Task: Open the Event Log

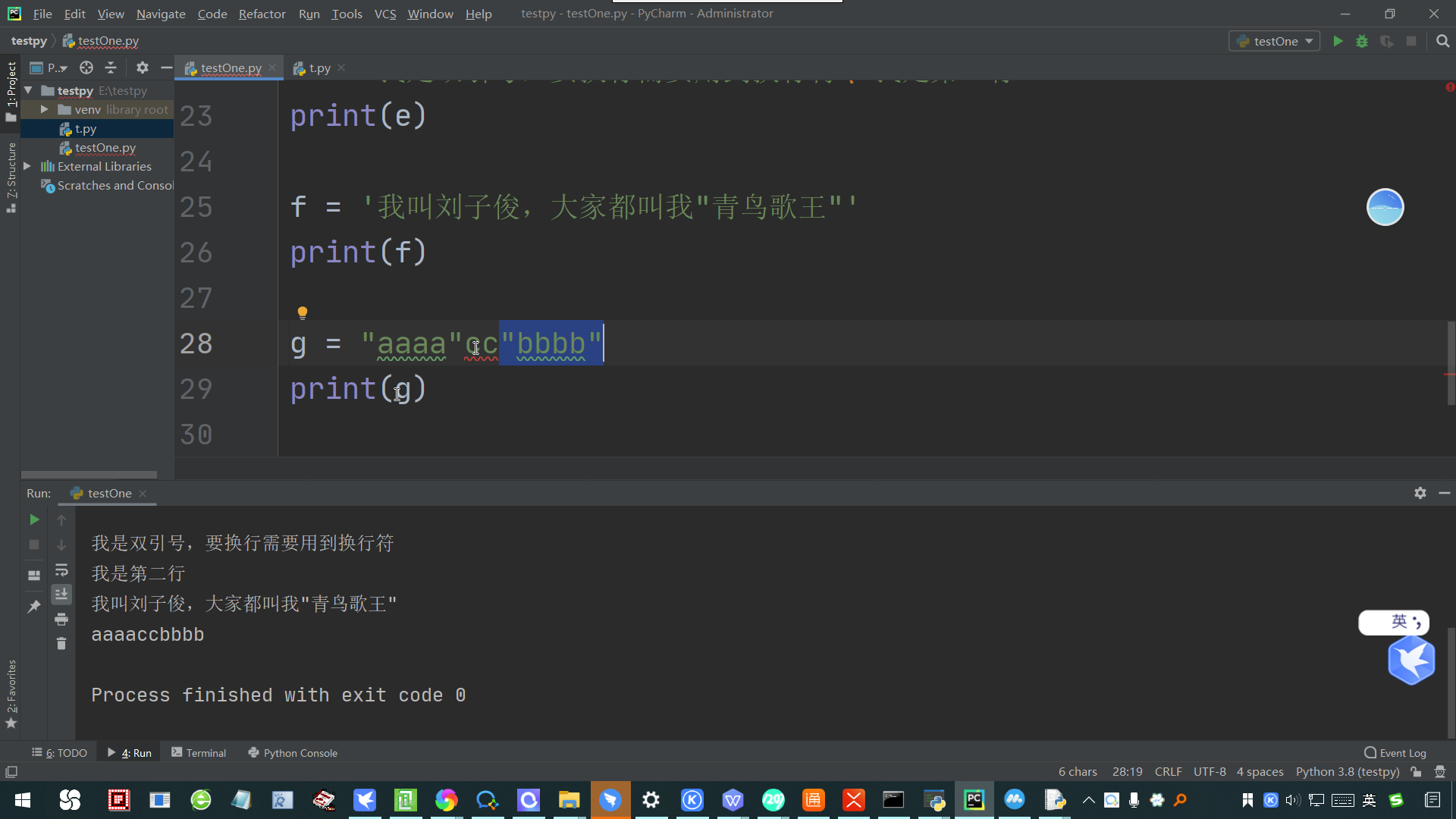Action: (x=1395, y=752)
